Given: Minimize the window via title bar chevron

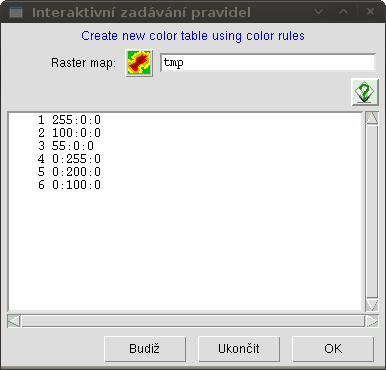Looking at the screenshot, I should [319, 12].
